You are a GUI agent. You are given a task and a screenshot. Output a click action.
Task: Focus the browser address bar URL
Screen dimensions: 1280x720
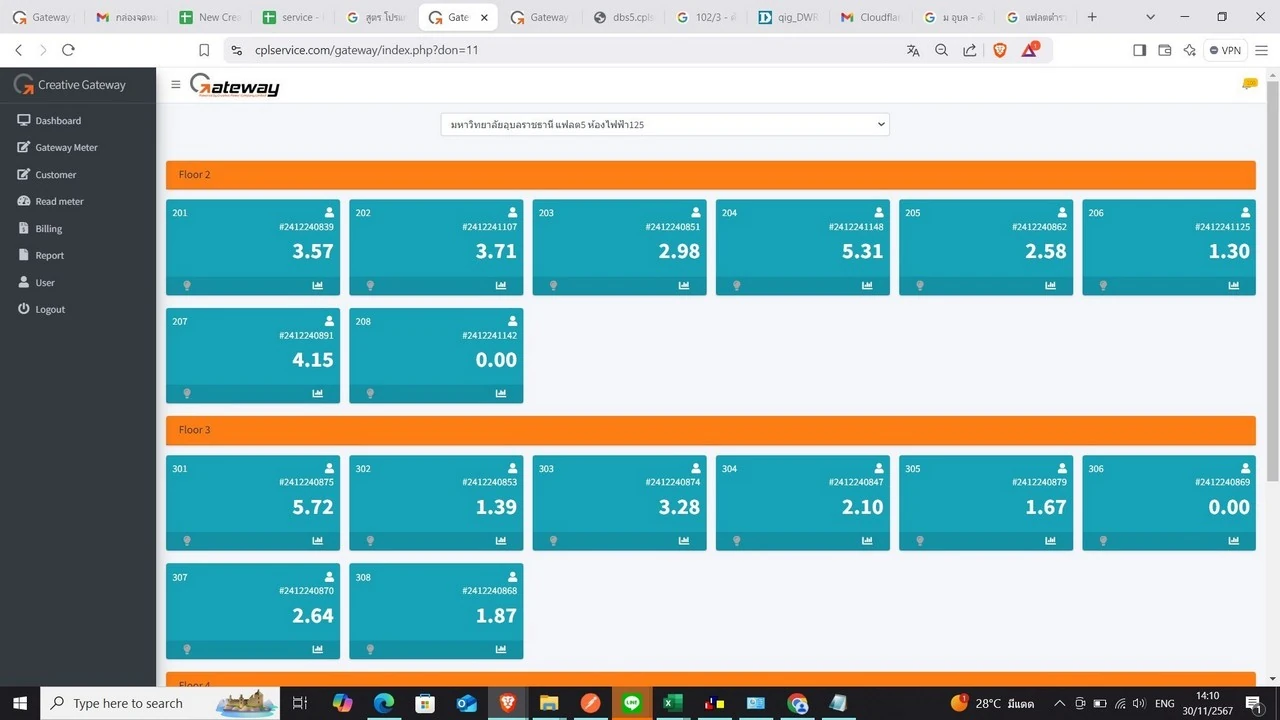click(x=366, y=50)
